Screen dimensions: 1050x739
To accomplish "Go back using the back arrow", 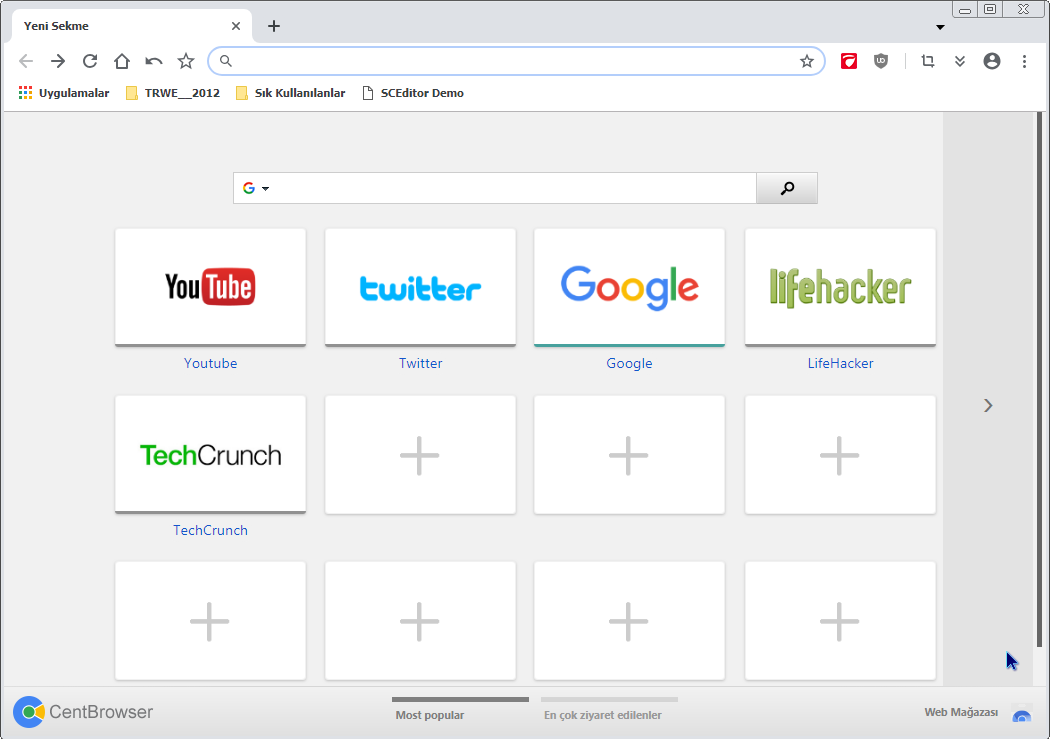I will (26, 62).
